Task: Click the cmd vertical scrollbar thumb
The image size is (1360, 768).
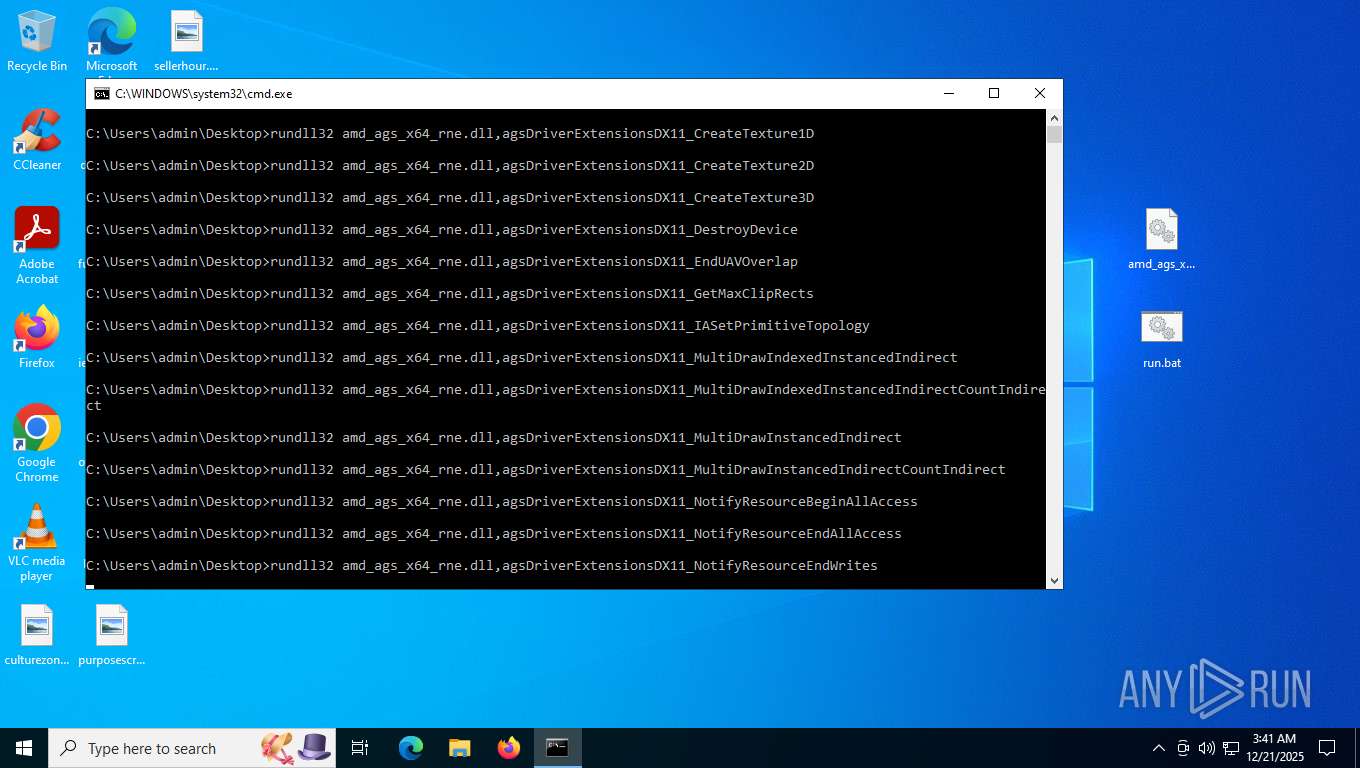Action: 1054,135
